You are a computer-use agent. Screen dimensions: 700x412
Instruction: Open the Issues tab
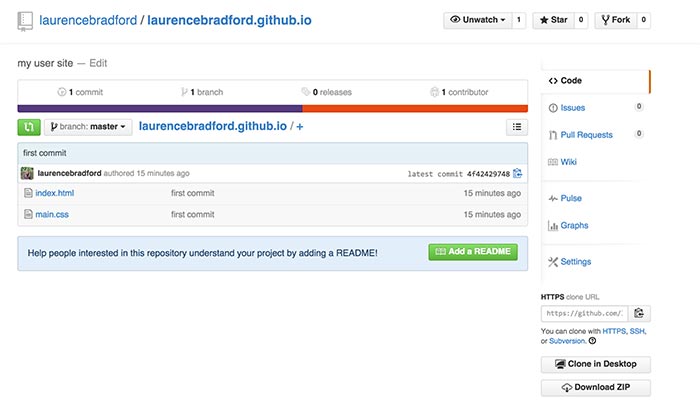point(573,108)
